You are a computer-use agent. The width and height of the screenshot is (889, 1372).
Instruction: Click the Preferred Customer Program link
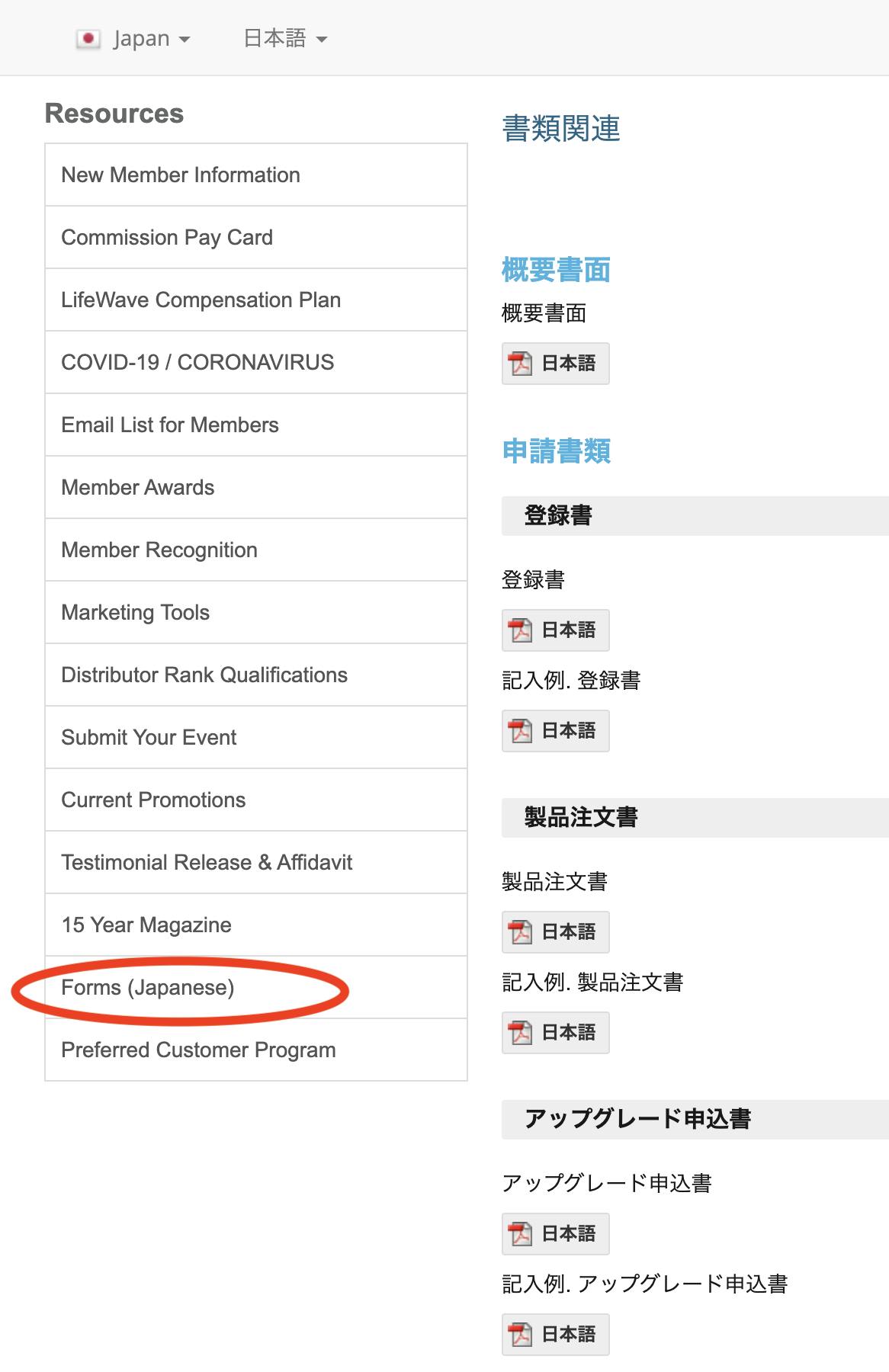(x=198, y=1050)
